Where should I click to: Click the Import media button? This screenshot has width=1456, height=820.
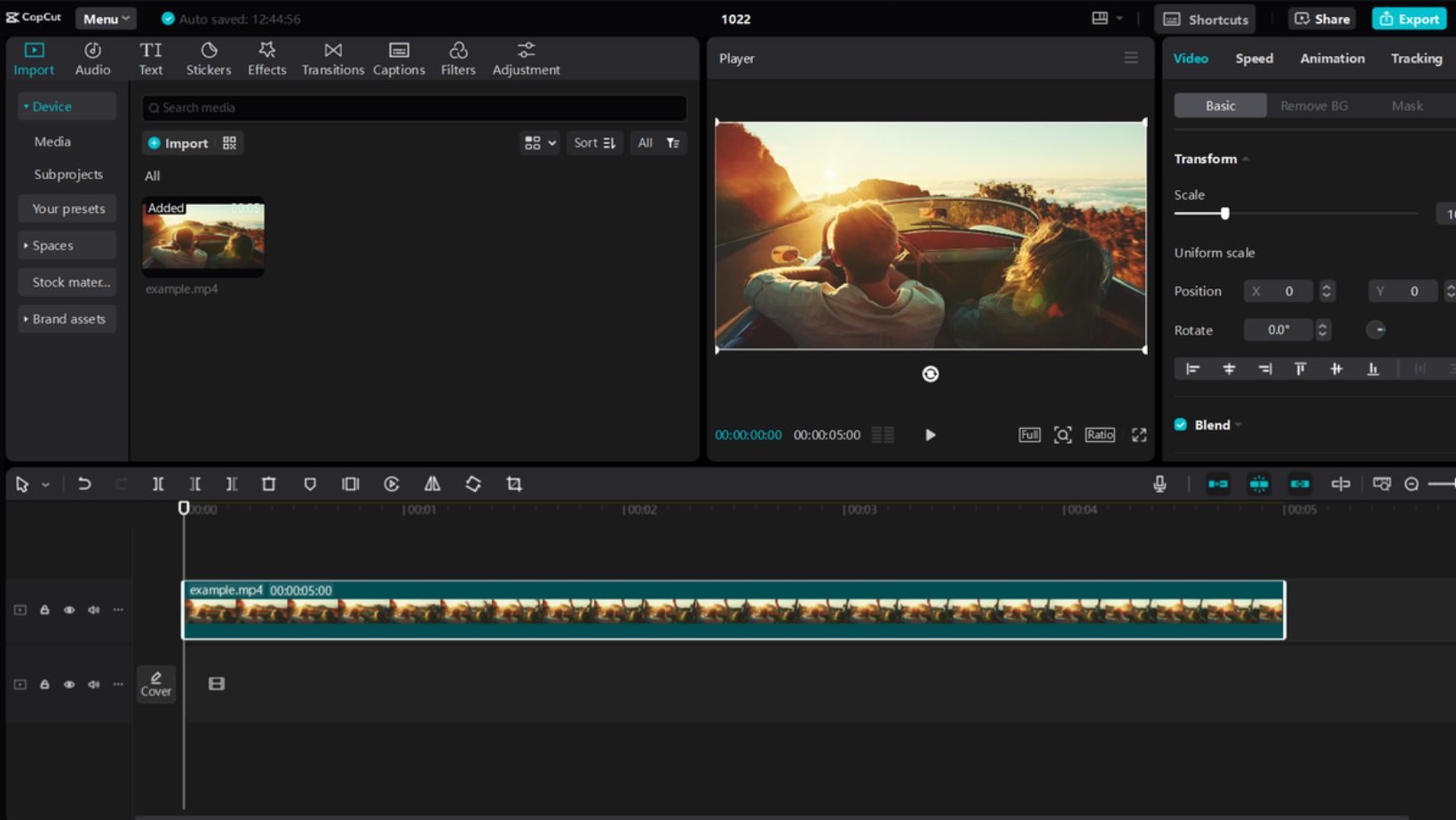tap(178, 143)
